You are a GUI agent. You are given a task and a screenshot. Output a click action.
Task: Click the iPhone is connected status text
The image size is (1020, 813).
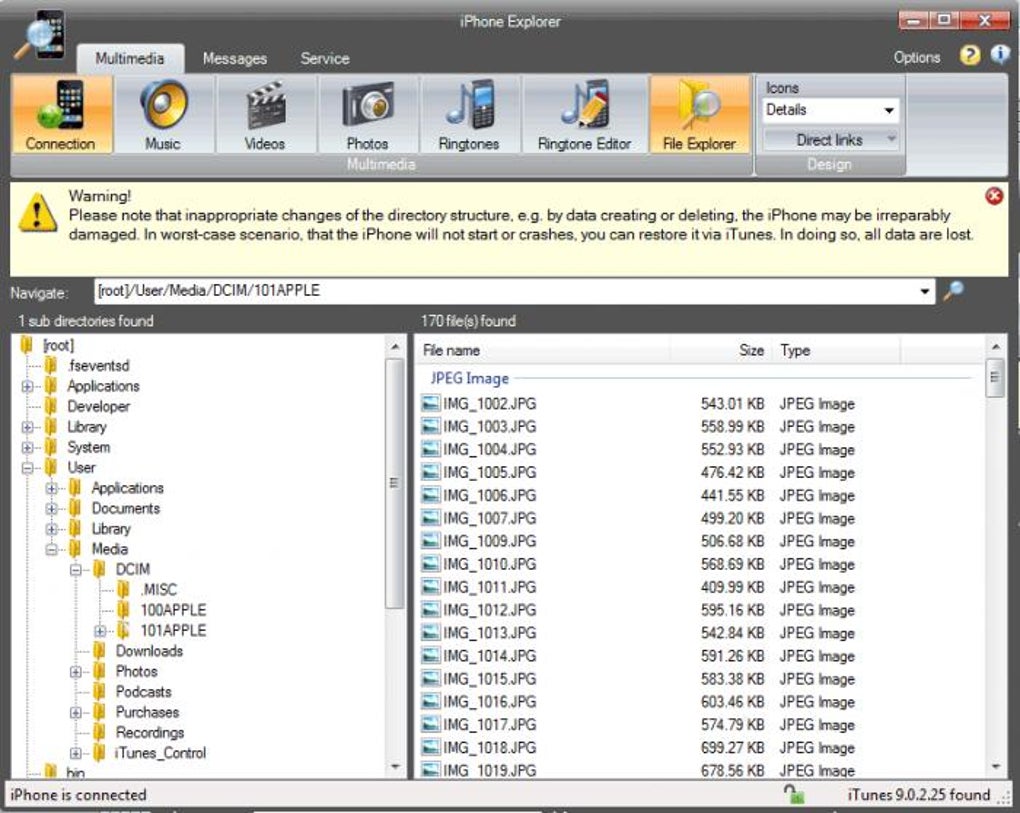click(x=78, y=794)
